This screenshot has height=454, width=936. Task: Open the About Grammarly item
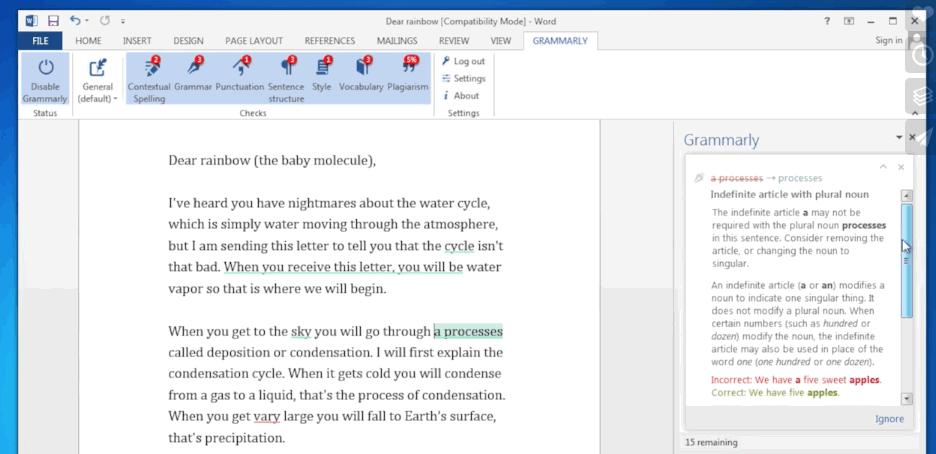(461, 96)
